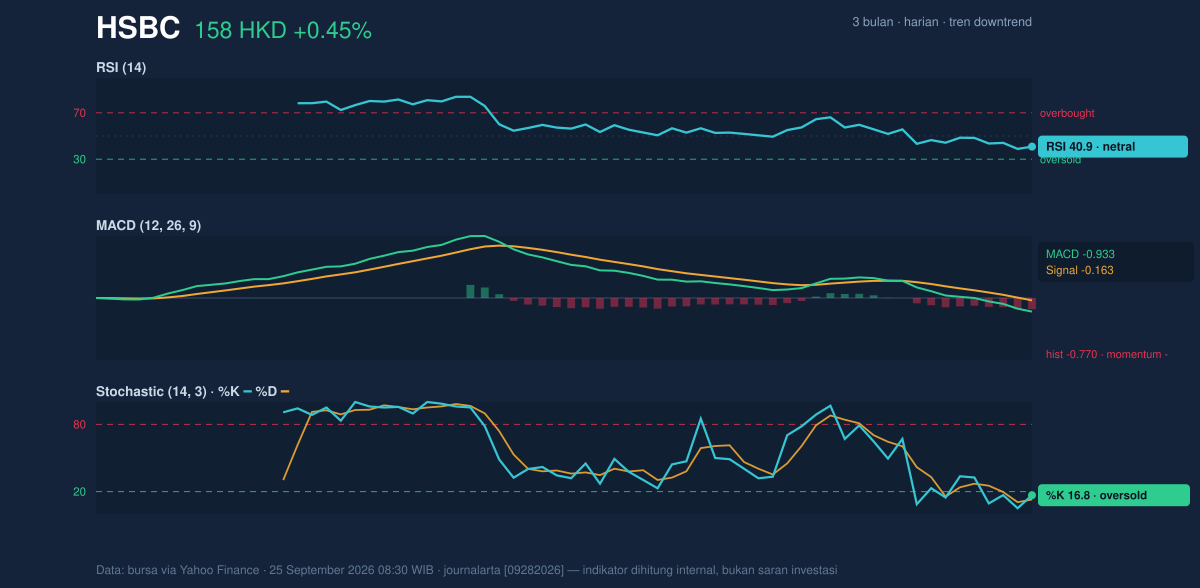Click the RSI 40.9 netral badge

point(1113,146)
